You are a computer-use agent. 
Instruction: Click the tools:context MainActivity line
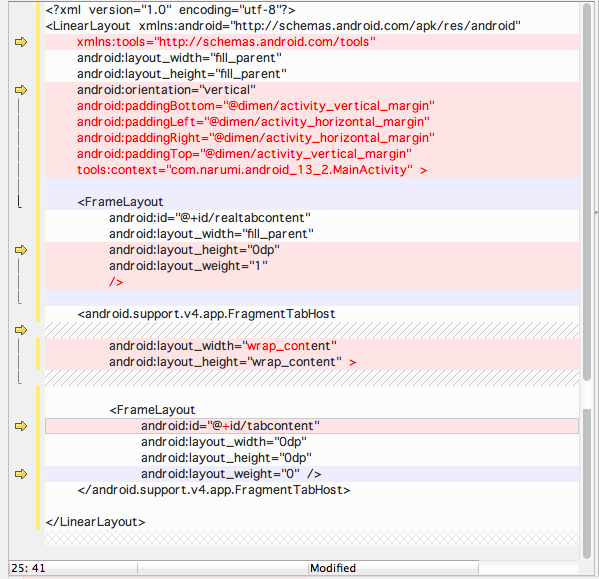pos(252,170)
